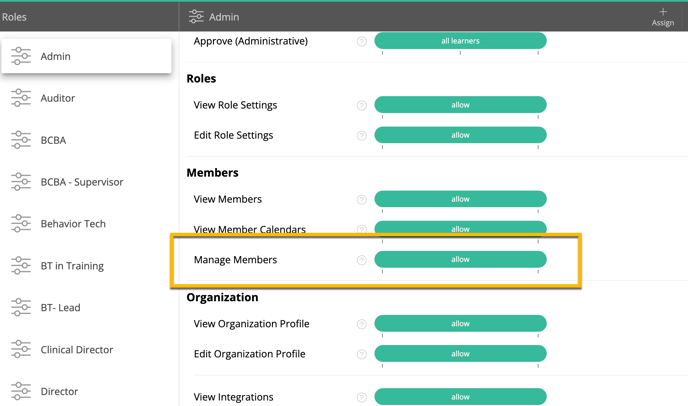Click help icon beside Edit Role Settings

pyautogui.click(x=362, y=136)
